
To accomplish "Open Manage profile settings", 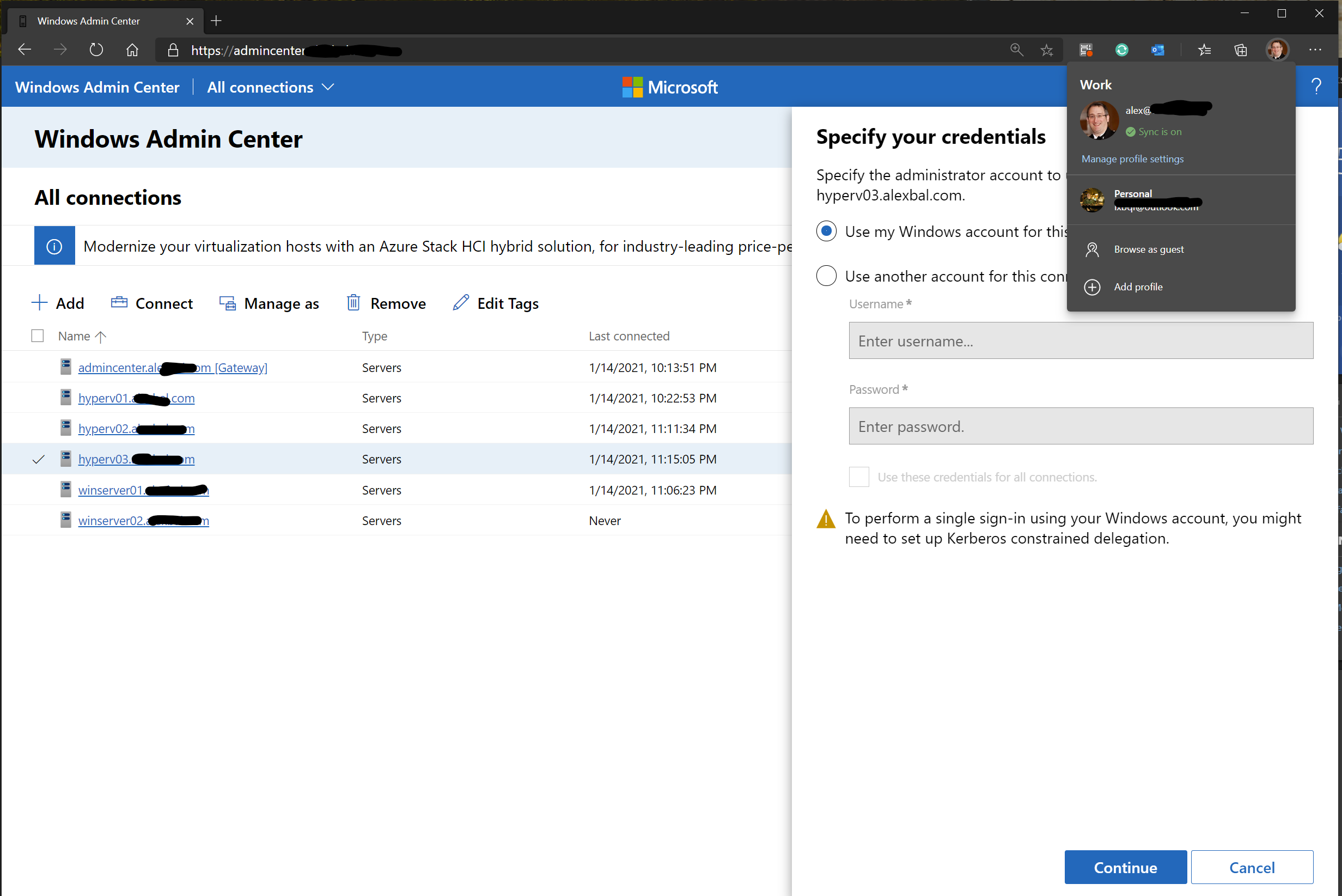I will (1132, 159).
